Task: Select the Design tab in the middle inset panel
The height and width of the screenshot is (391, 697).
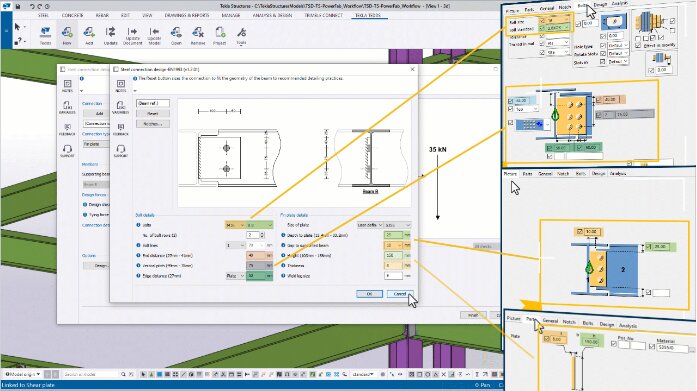Action: [598, 174]
